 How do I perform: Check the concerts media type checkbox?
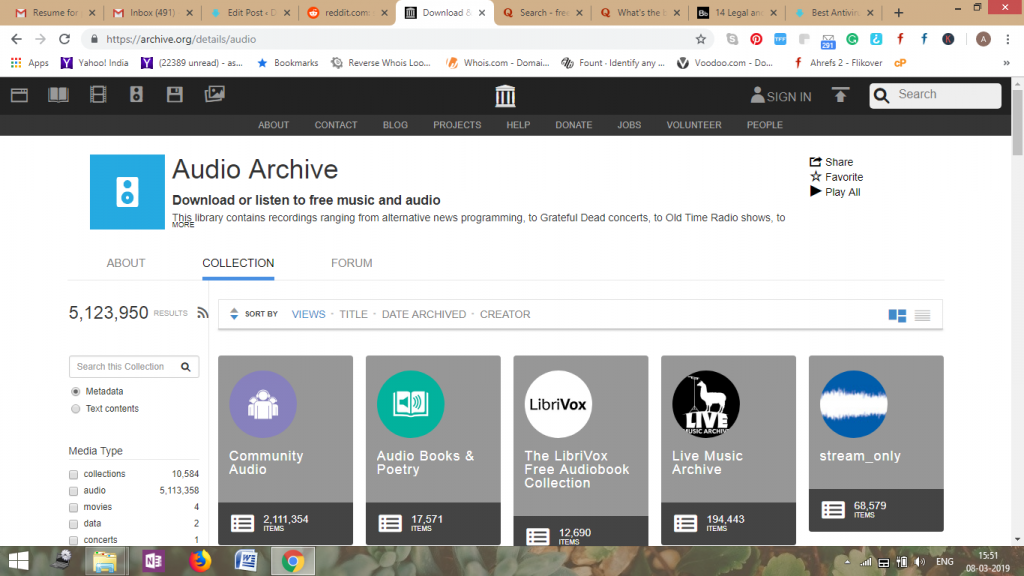point(73,540)
